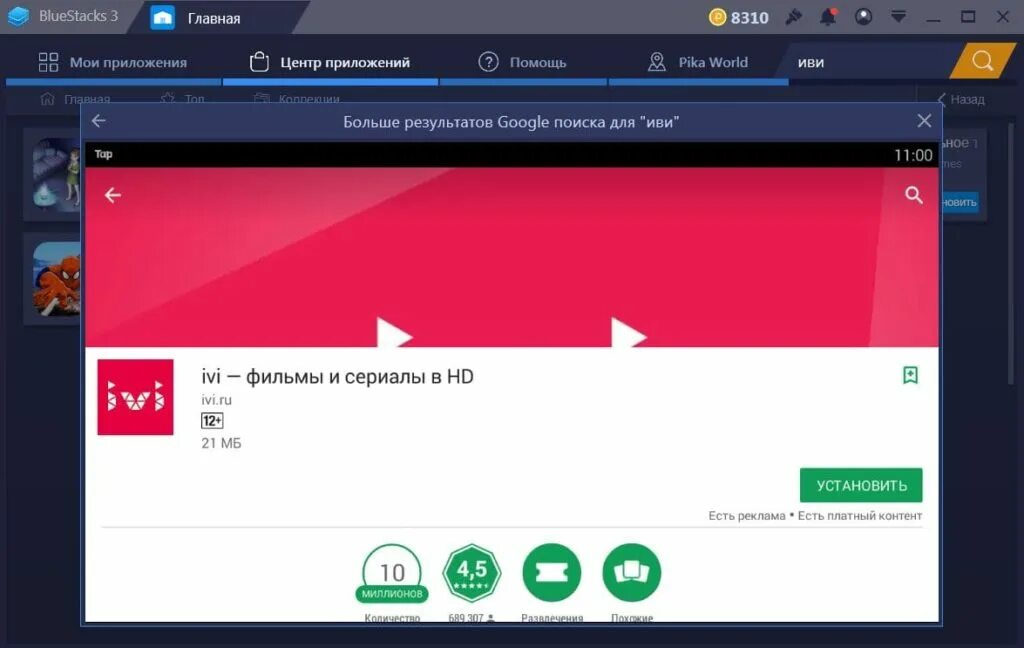Image resolution: width=1024 pixels, height=648 pixels.
Task: Click the Pika World pin icon
Action: pos(656,62)
